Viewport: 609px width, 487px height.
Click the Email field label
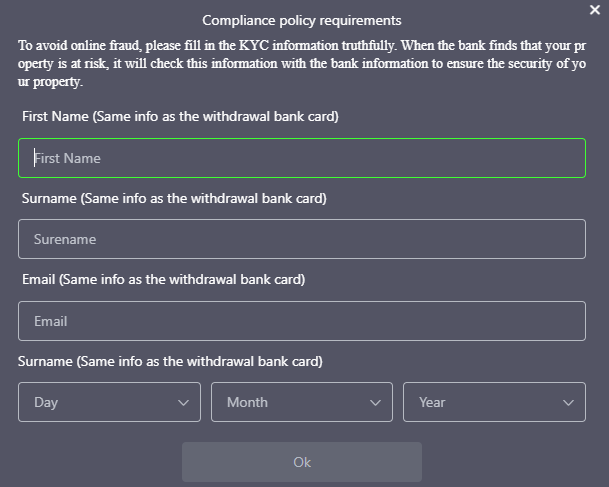pyautogui.click(x=163, y=279)
